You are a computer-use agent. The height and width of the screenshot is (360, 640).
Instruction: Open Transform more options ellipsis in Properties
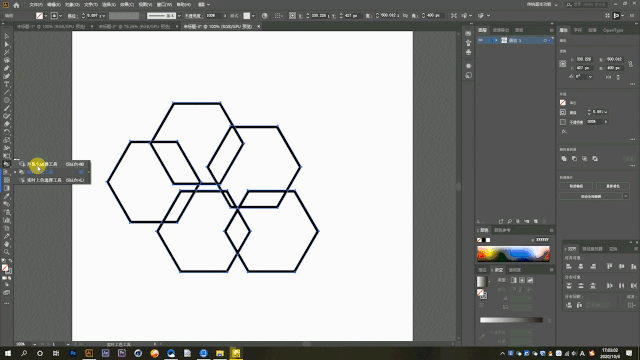[x=632, y=84]
